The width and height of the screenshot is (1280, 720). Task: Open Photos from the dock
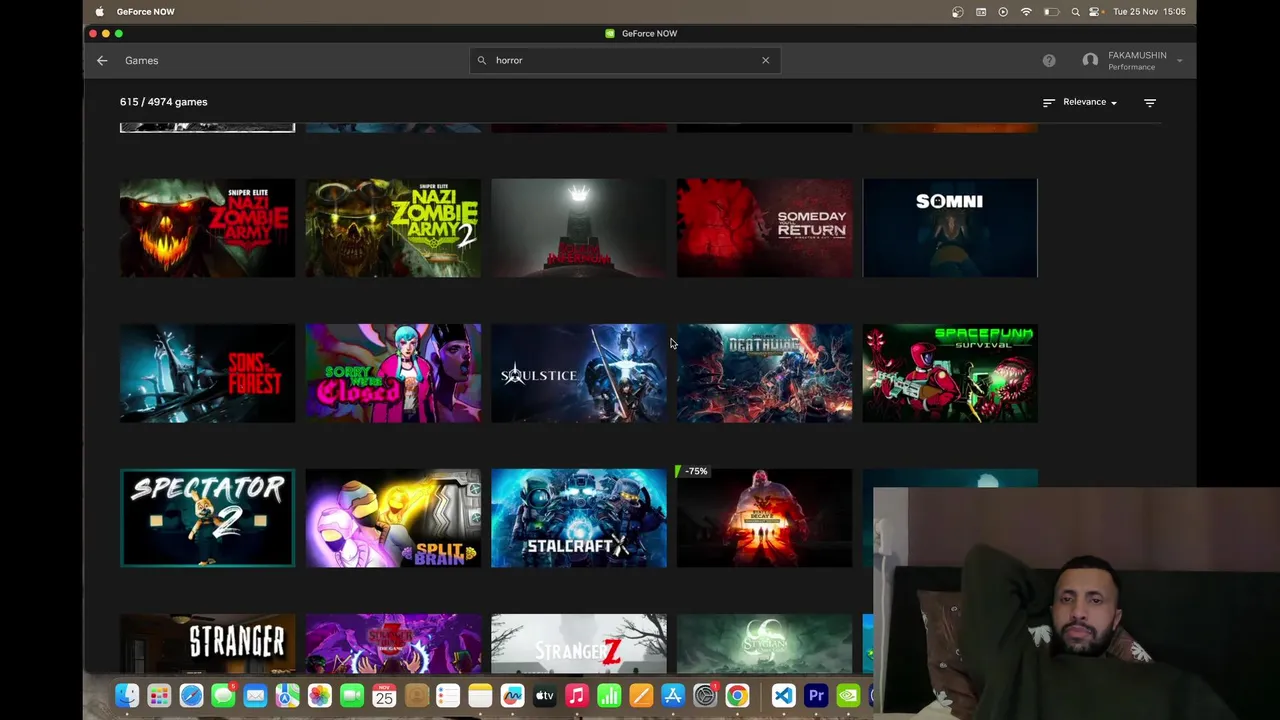click(x=319, y=696)
